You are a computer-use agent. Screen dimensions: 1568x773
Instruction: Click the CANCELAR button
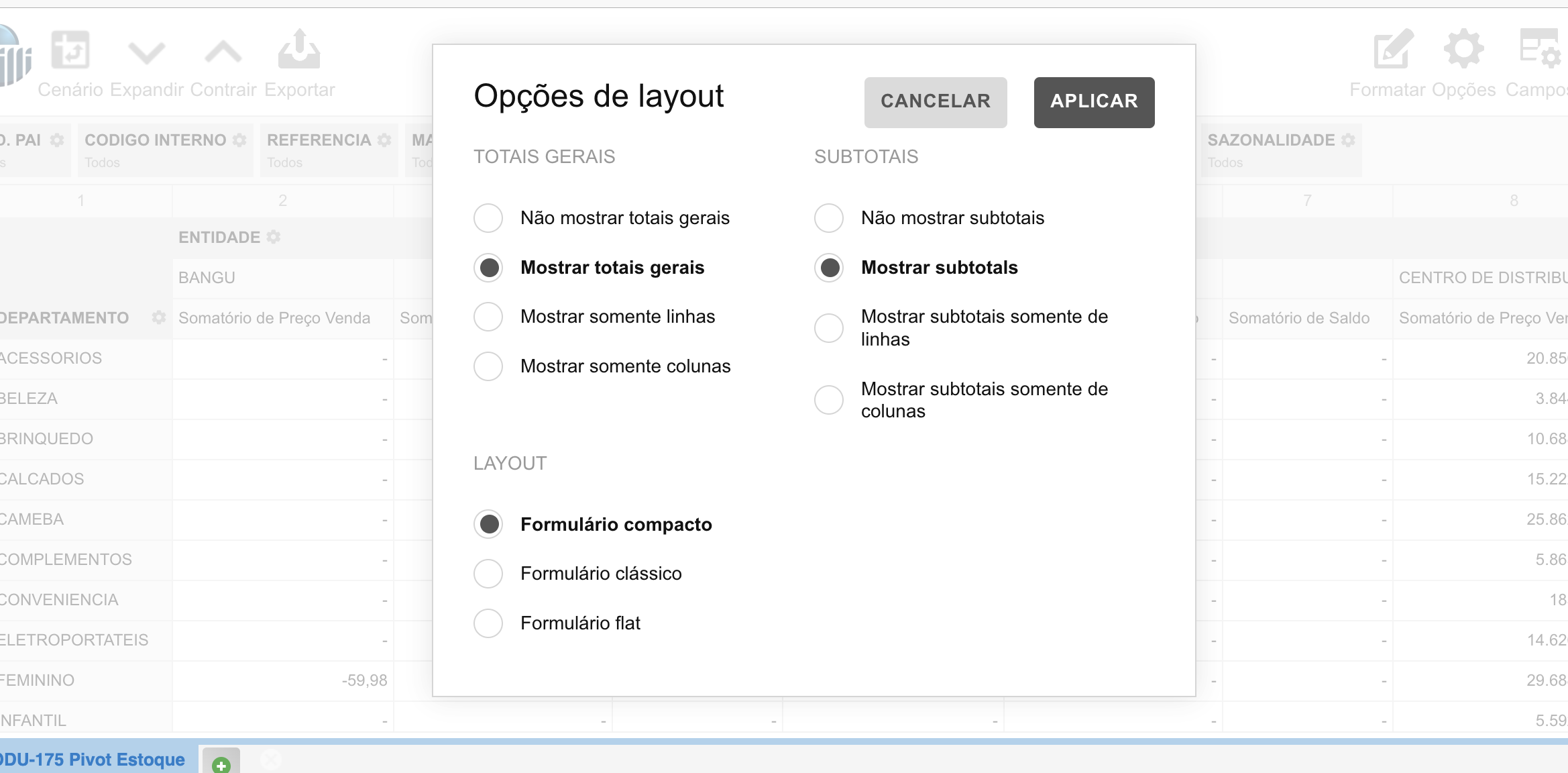(x=936, y=102)
